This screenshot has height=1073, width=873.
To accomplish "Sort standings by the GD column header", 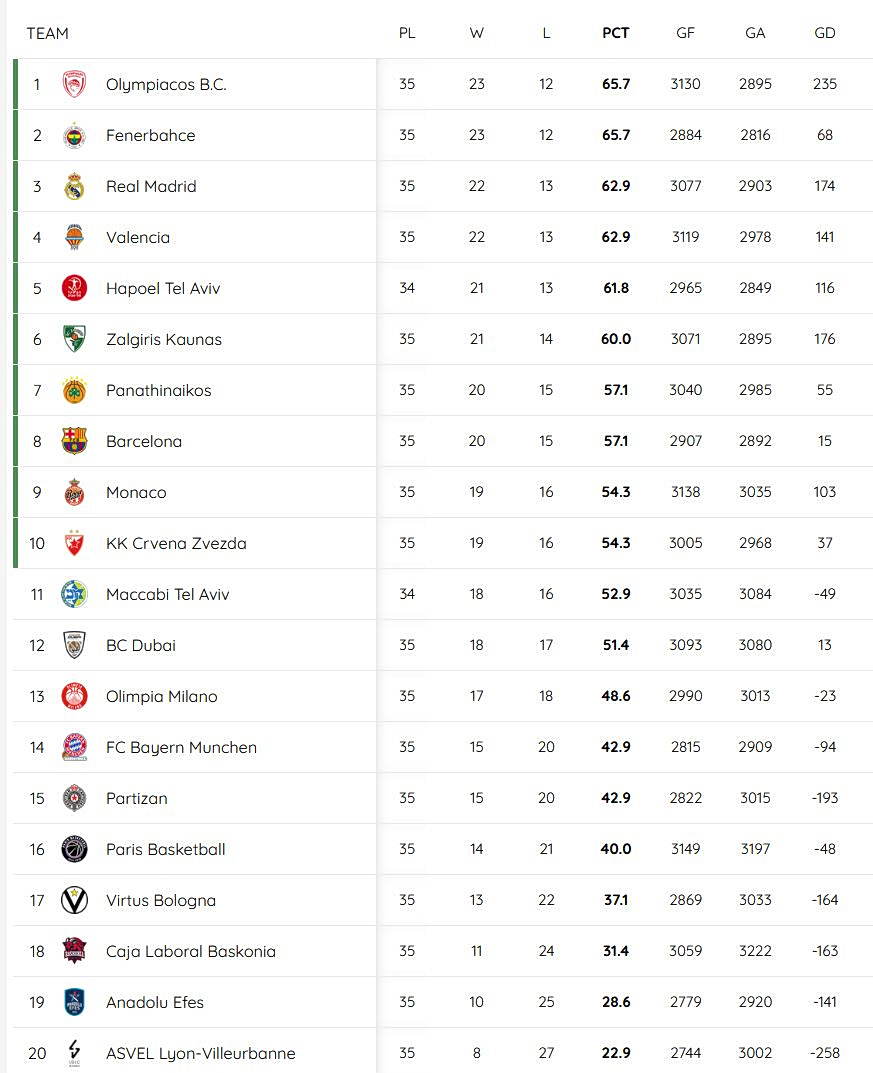I will click(824, 33).
